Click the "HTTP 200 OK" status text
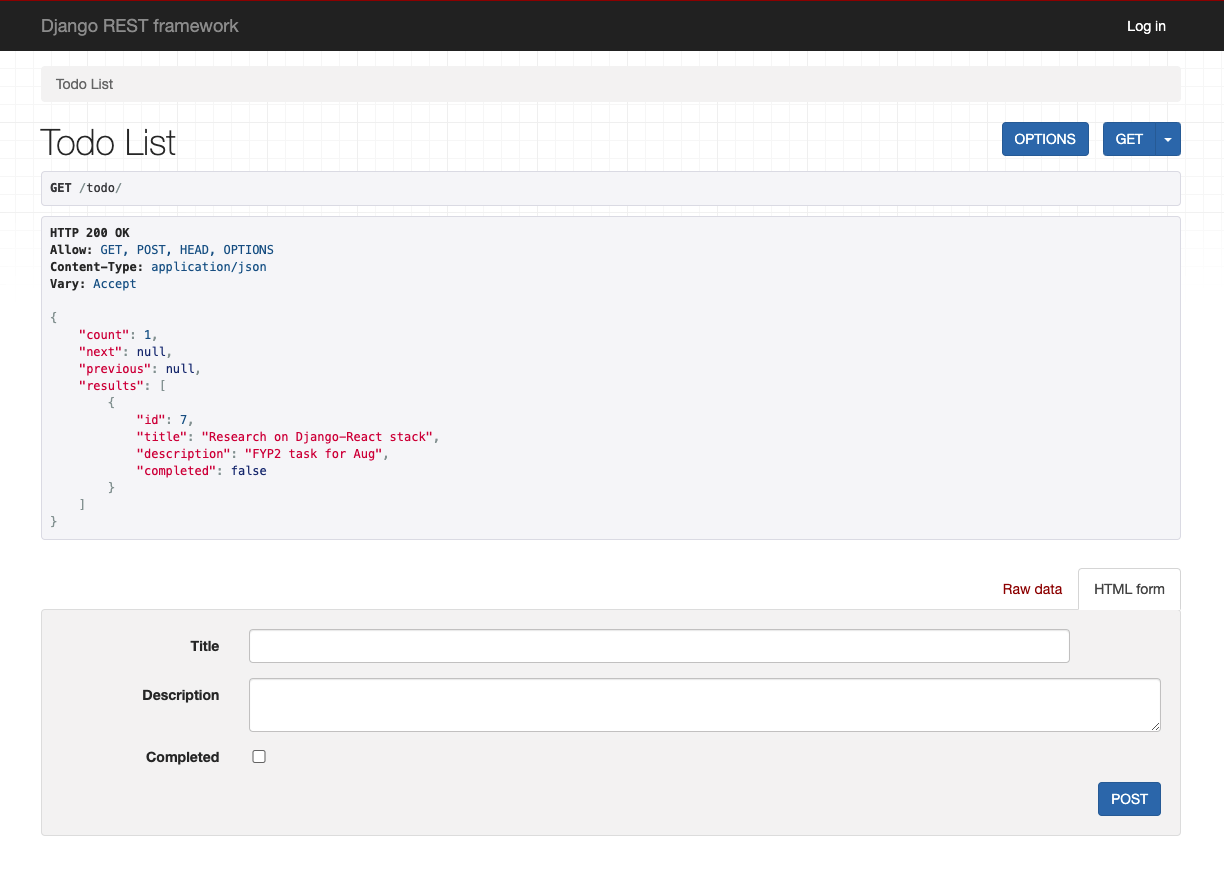This screenshot has height=892, width=1224. click(x=90, y=233)
